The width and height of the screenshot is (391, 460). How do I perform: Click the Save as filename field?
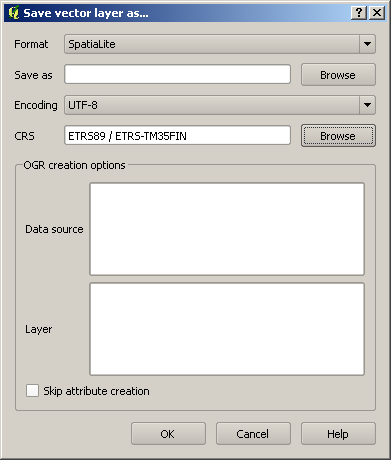177,74
